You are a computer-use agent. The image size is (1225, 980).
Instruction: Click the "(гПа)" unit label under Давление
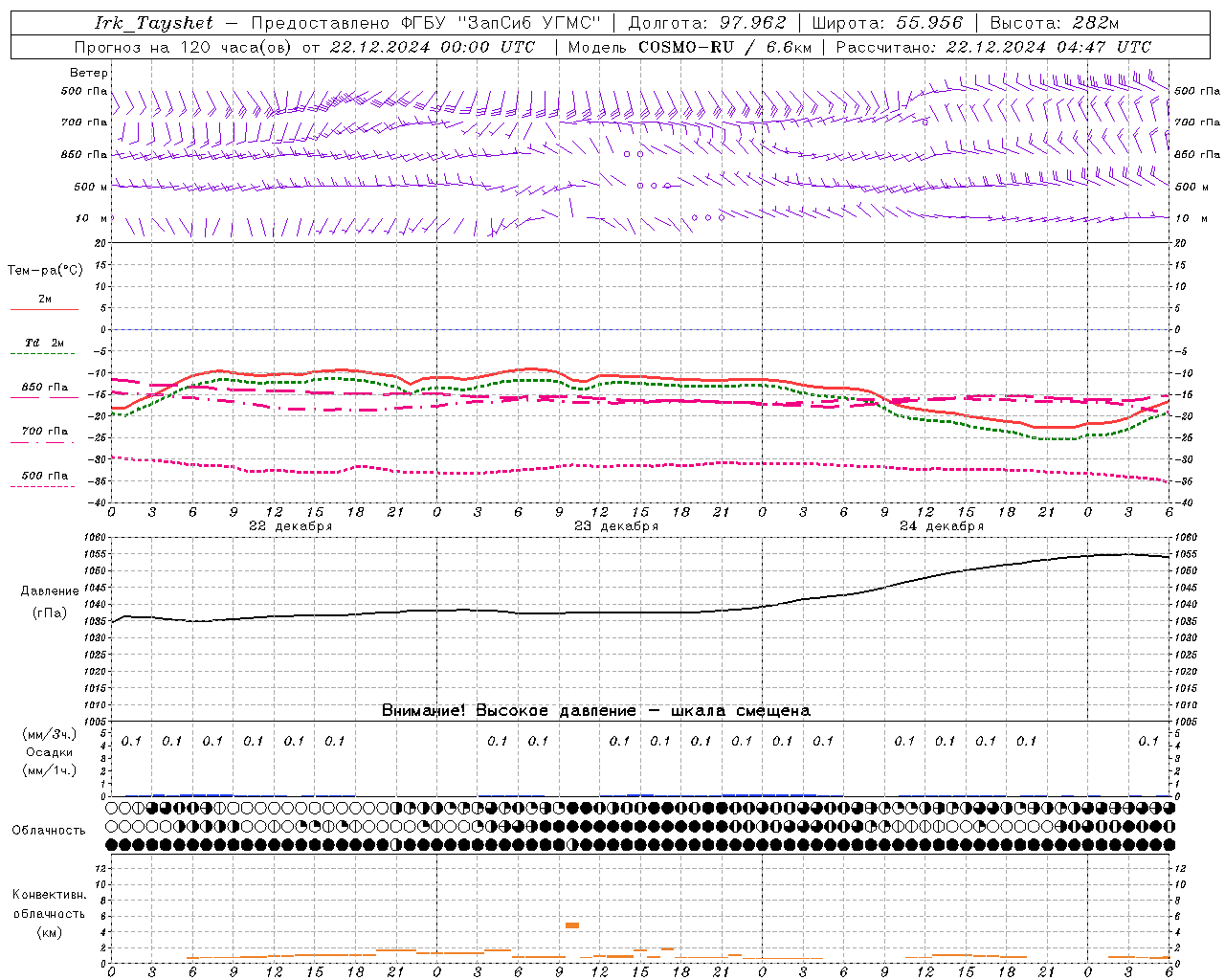(49, 613)
